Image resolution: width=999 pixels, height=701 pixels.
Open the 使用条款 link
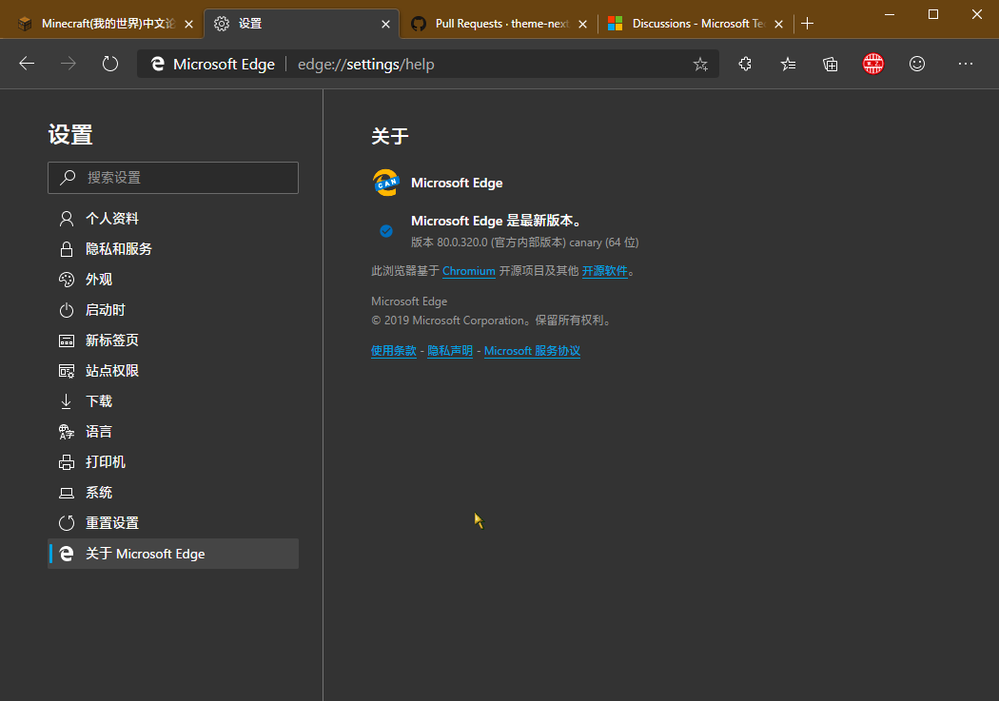coord(393,350)
